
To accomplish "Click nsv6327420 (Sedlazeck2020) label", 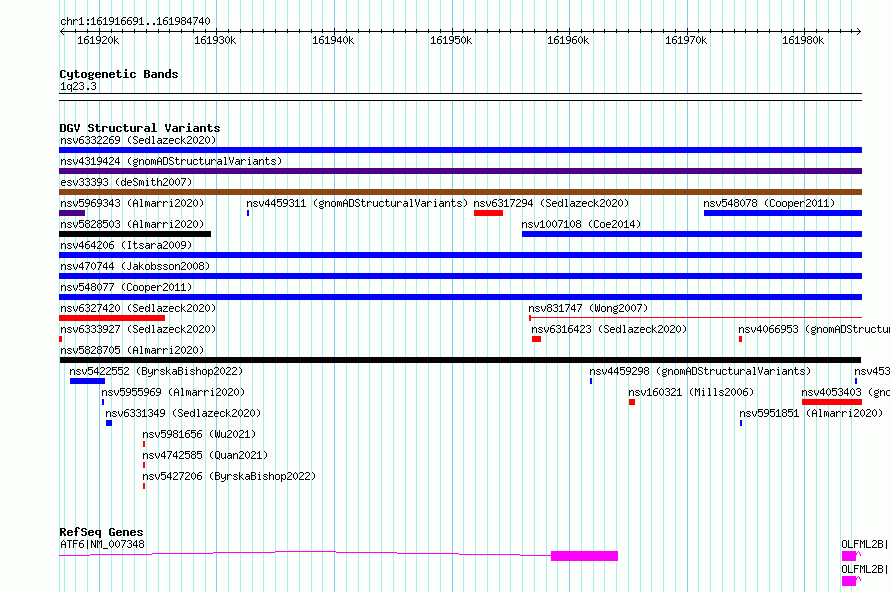I will click(138, 308).
